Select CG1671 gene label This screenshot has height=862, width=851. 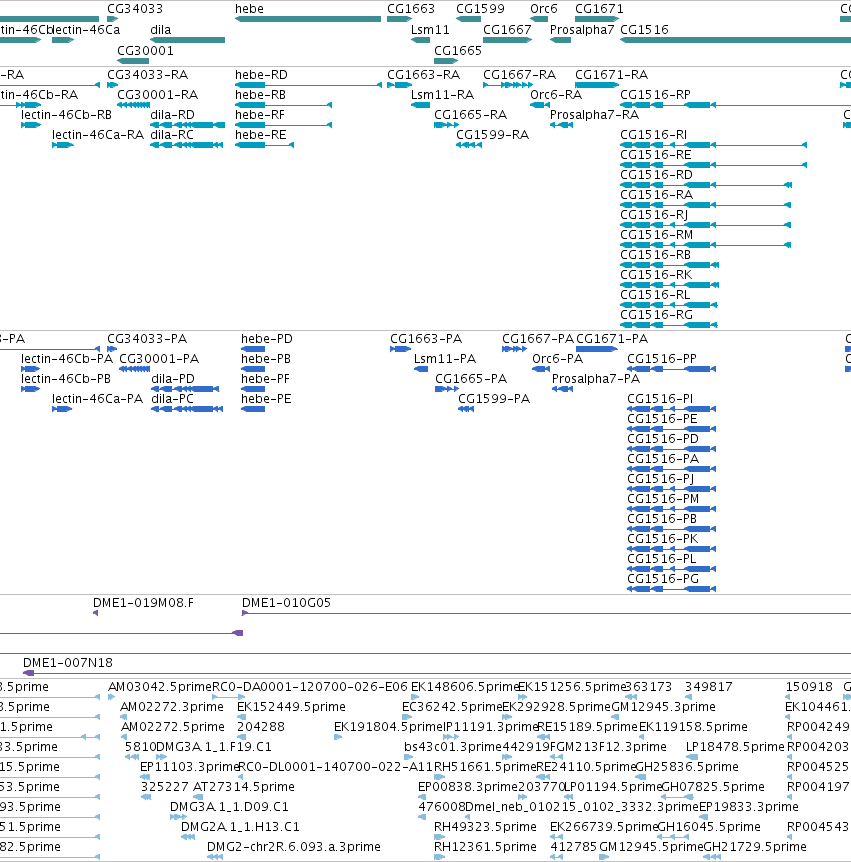point(599,9)
